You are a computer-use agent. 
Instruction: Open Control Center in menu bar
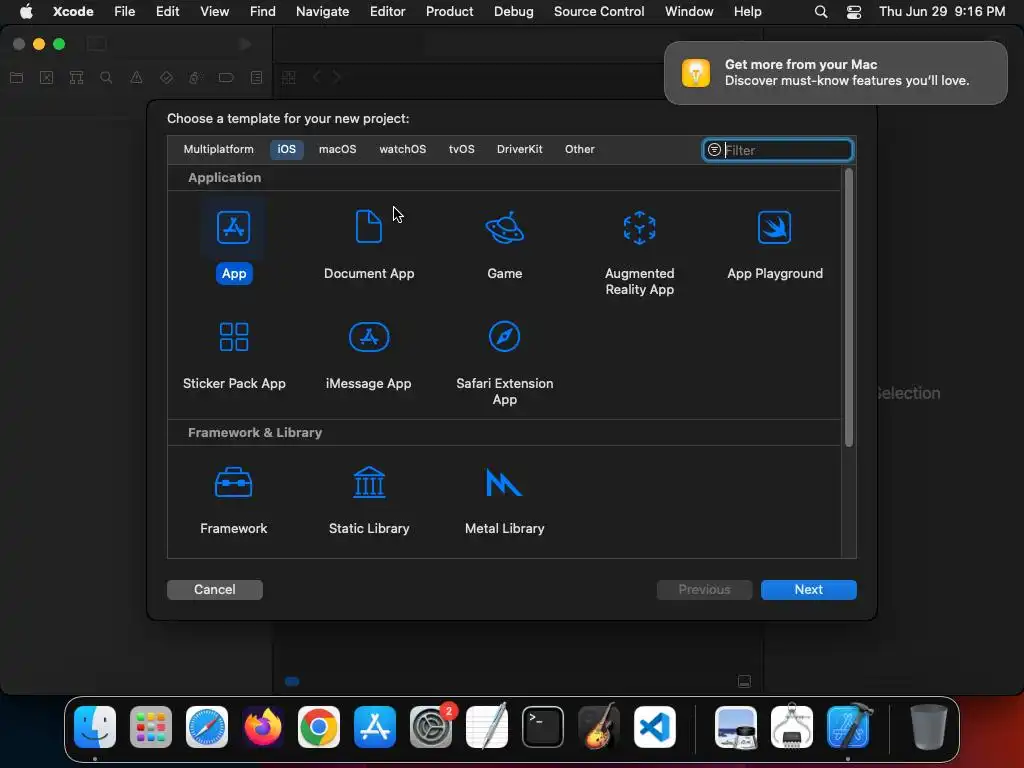coord(854,11)
